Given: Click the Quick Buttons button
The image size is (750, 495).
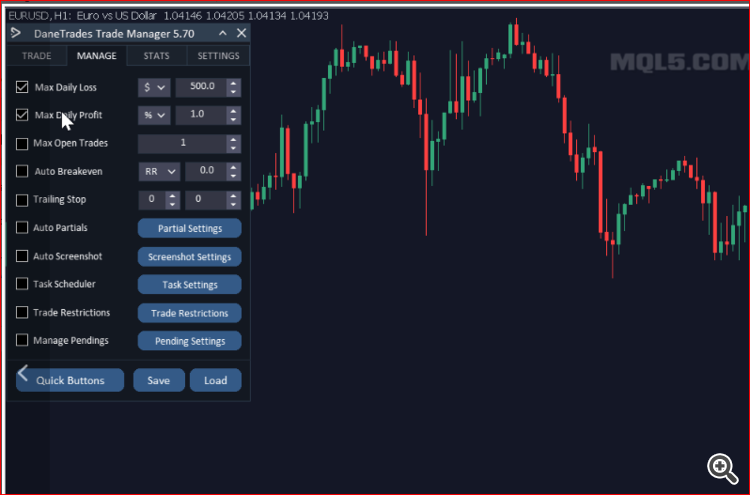Looking at the screenshot, I should pos(70,380).
